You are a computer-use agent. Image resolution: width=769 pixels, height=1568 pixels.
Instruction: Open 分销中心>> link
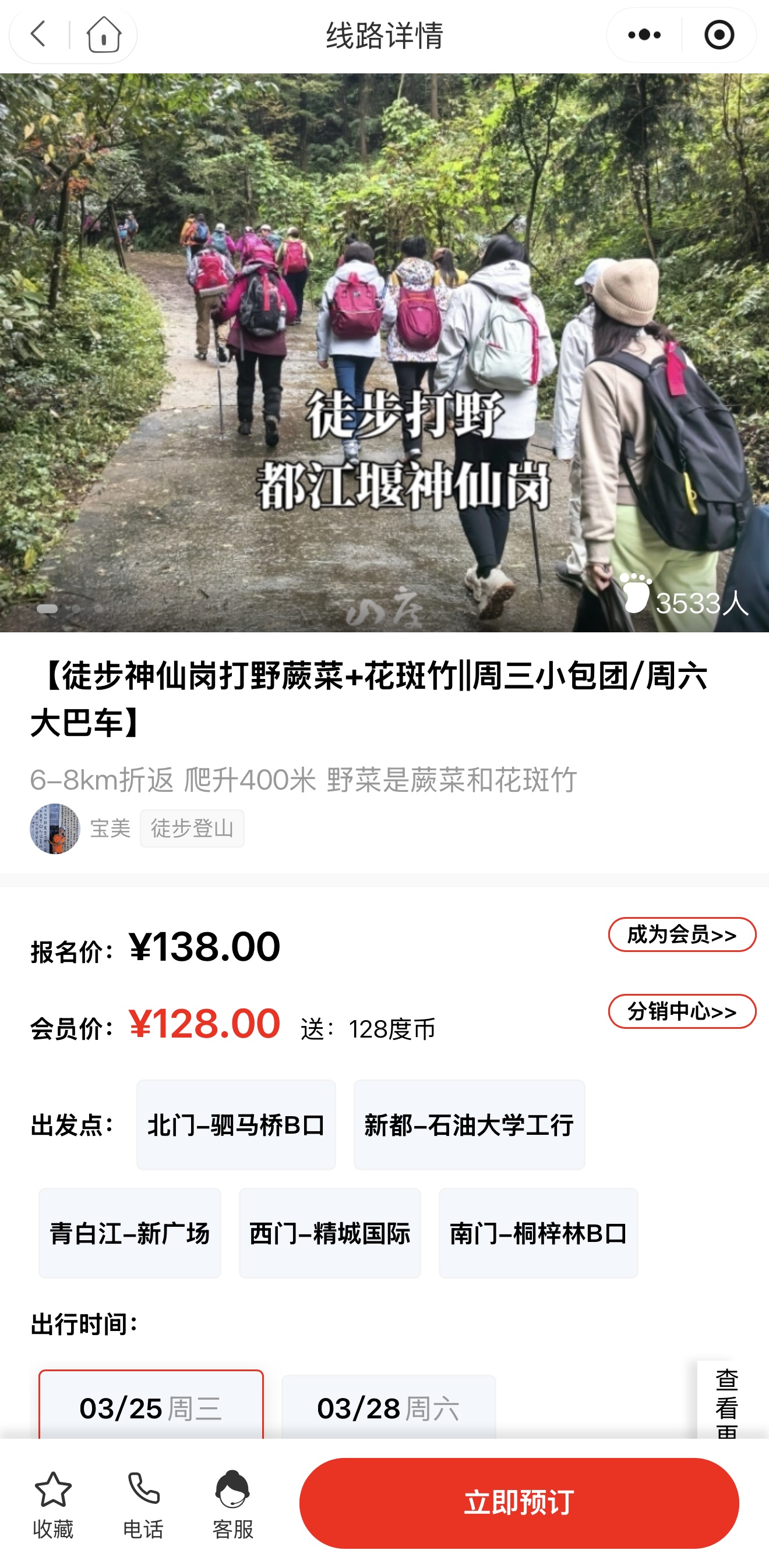coord(682,1011)
